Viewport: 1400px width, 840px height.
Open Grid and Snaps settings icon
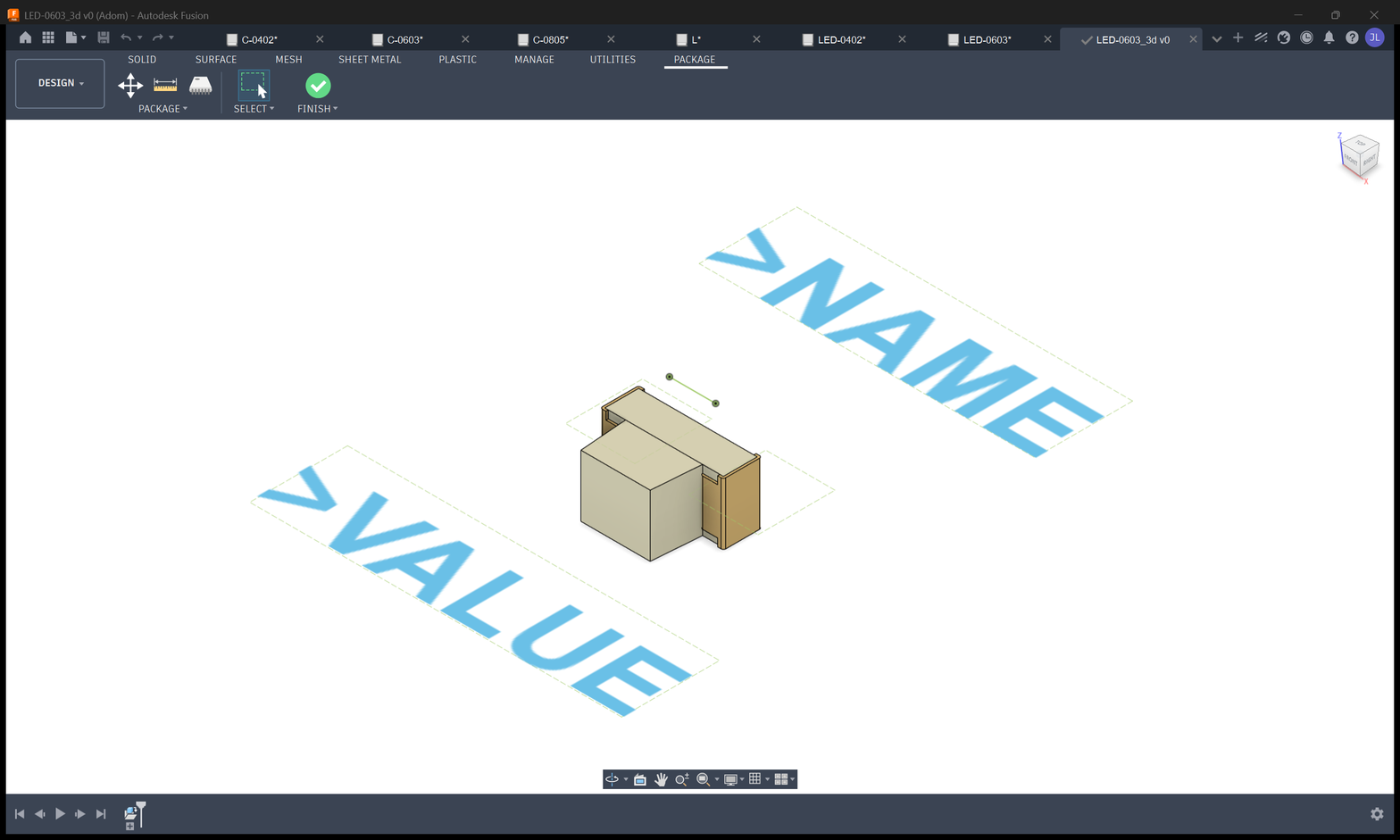coord(755,779)
